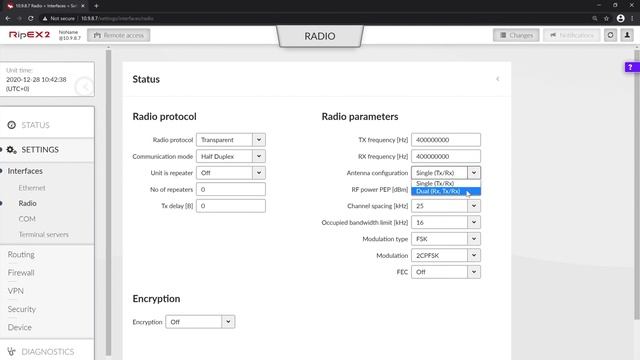
Task: Open the FEC dropdown
Action: click(446, 272)
